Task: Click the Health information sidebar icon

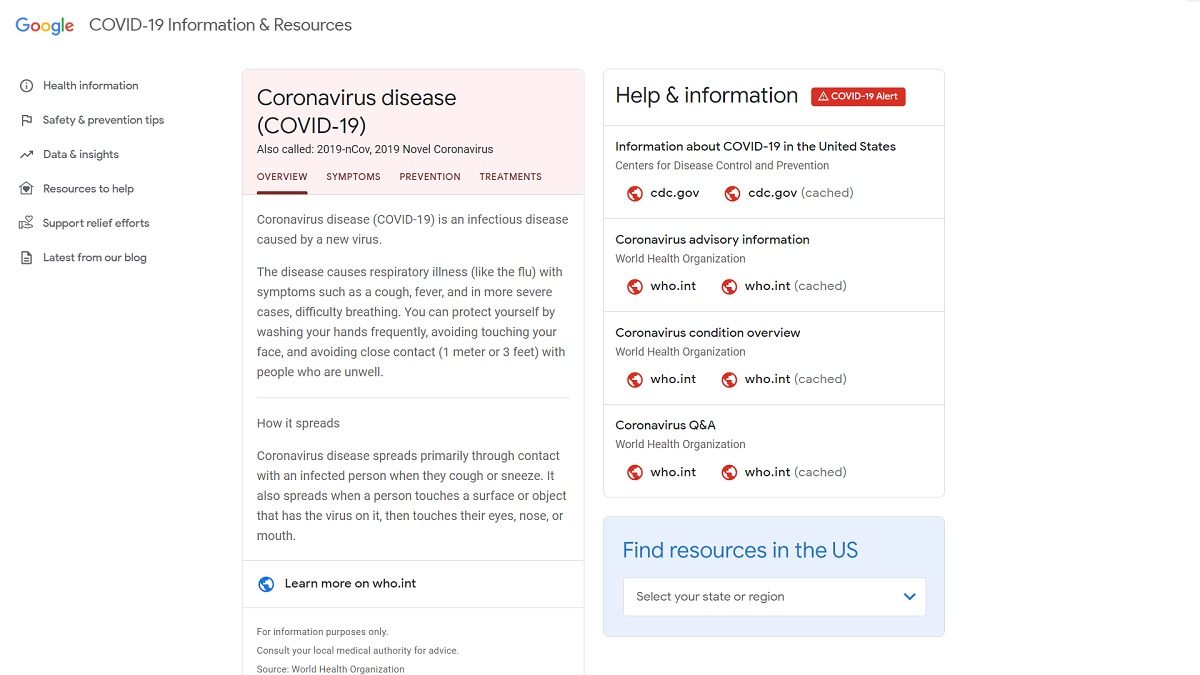Action: click(27, 85)
